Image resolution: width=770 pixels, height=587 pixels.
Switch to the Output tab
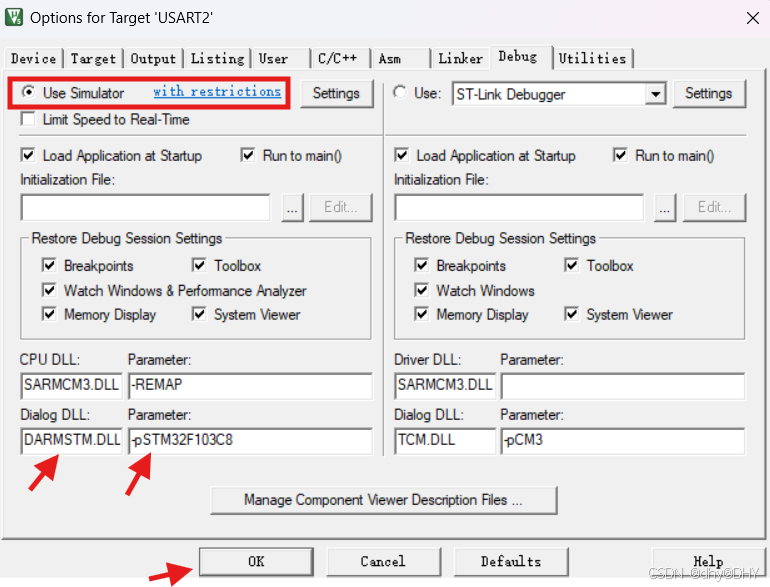[x=153, y=58]
